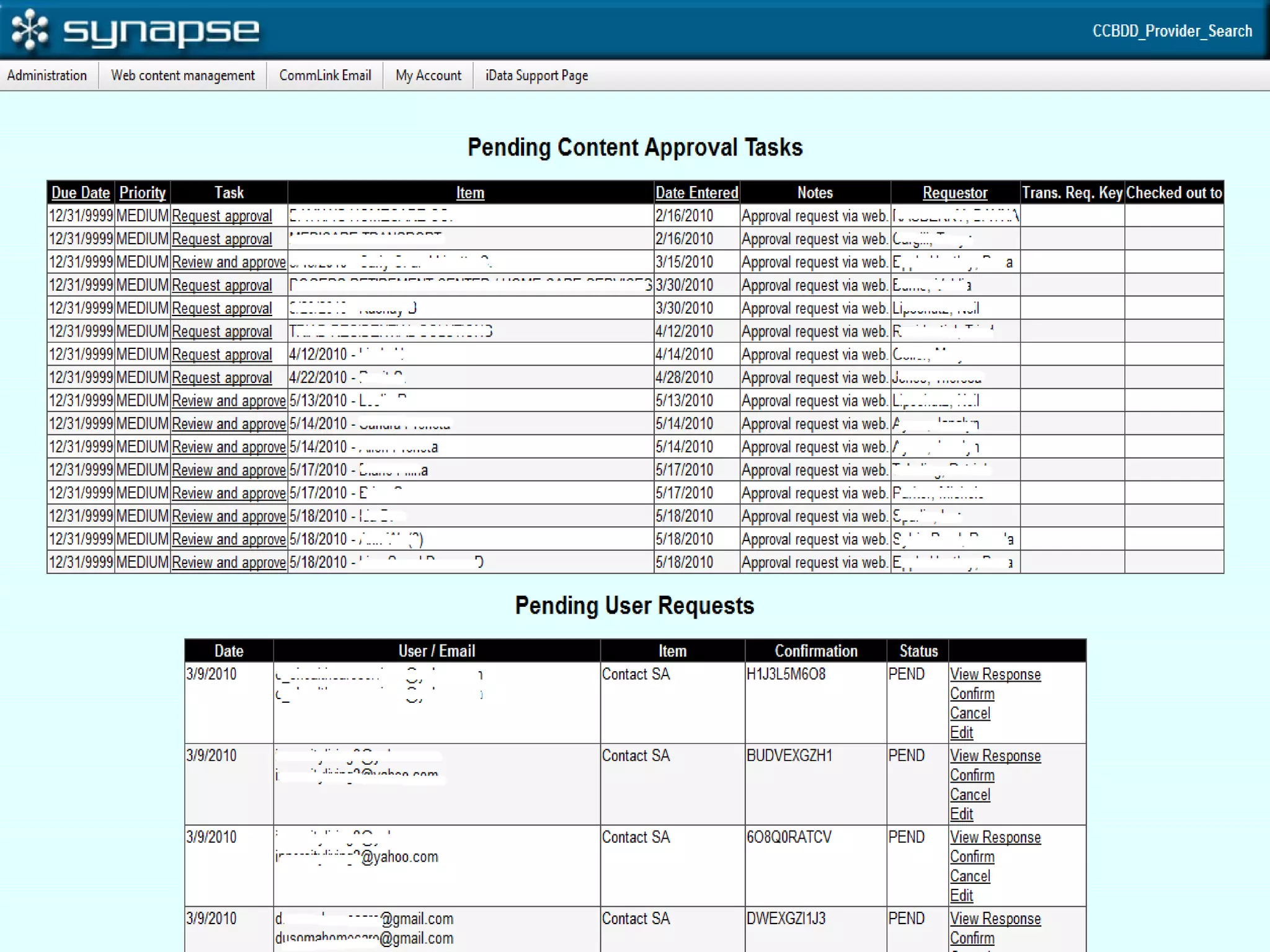1270x952 pixels.
Task: Sort tasks by Due Date header
Action: click(81, 193)
